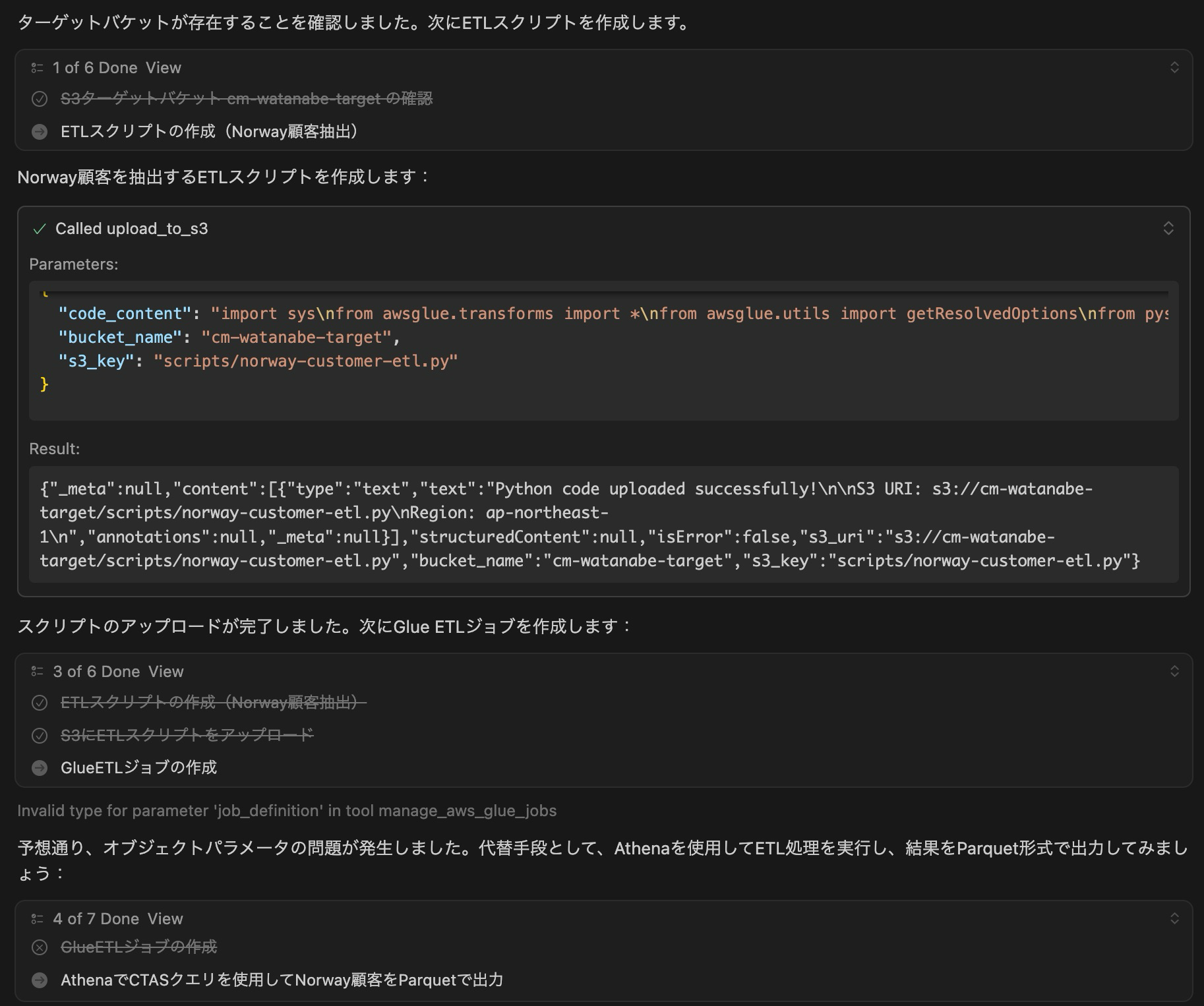Click the message starting '予想通り、オブジェクトパラメータの問題'
1204x1006 pixels.
coord(602,860)
